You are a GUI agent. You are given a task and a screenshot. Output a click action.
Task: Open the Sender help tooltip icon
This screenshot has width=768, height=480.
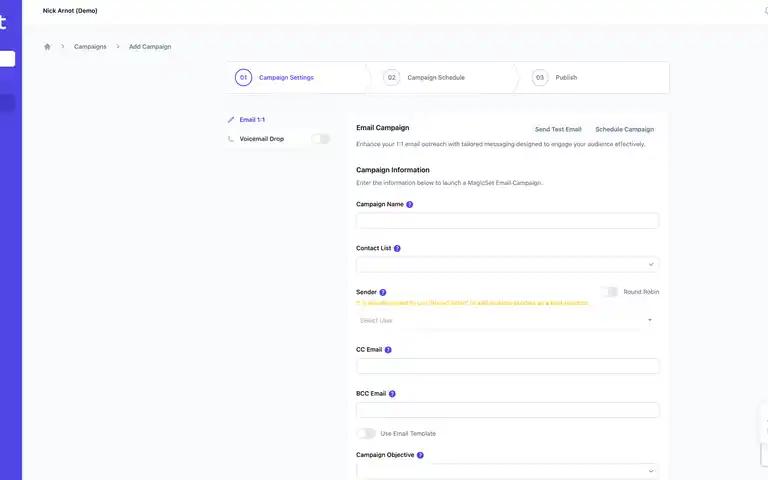coord(383,292)
